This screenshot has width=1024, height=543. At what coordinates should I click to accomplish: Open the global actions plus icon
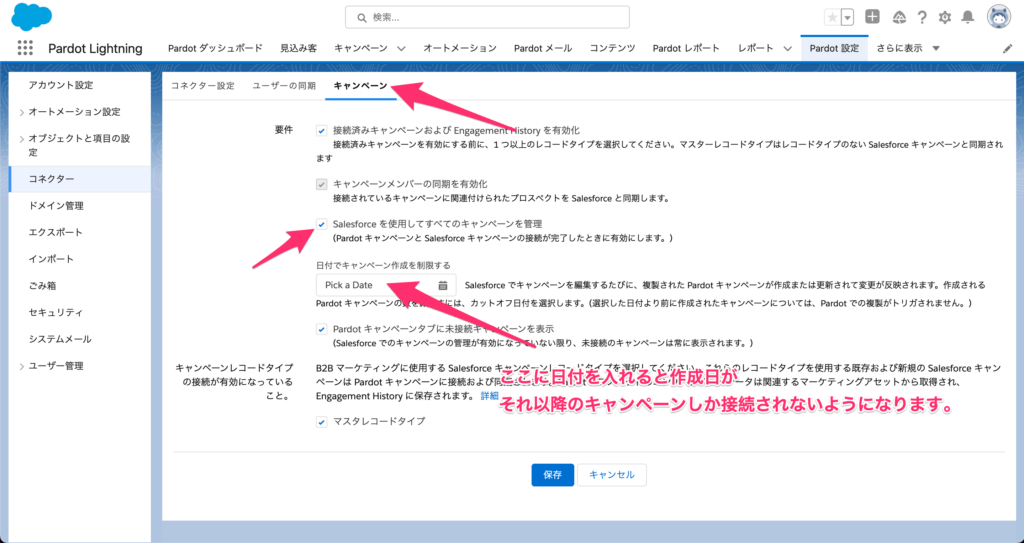872,17
